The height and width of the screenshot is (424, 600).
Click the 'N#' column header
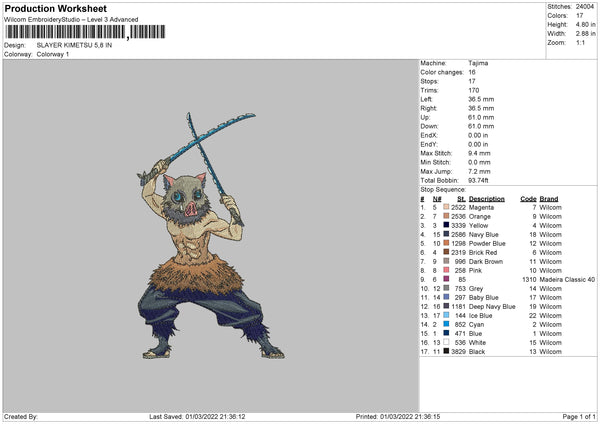coord(437,199)
